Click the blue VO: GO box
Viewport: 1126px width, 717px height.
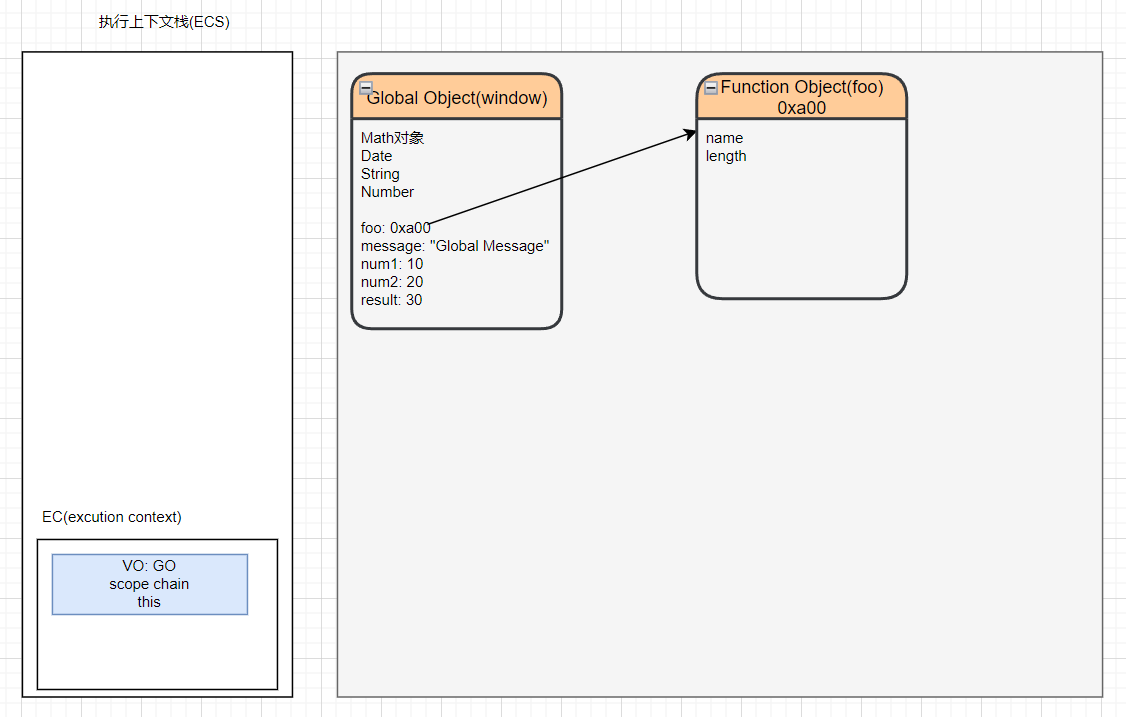coord(149,584)
